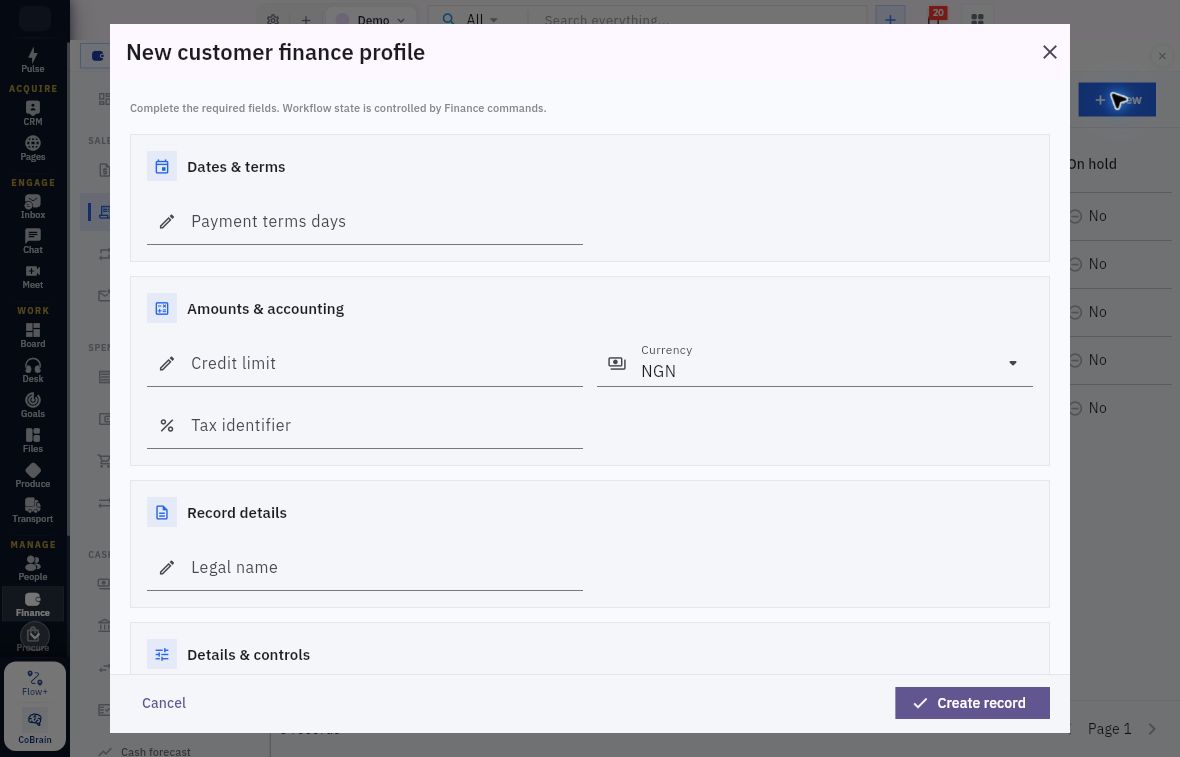Click the Amounts & accounting section heading
Viewport: 1180px width, 757px height.
pyautogui.click(x=266, y=309)
